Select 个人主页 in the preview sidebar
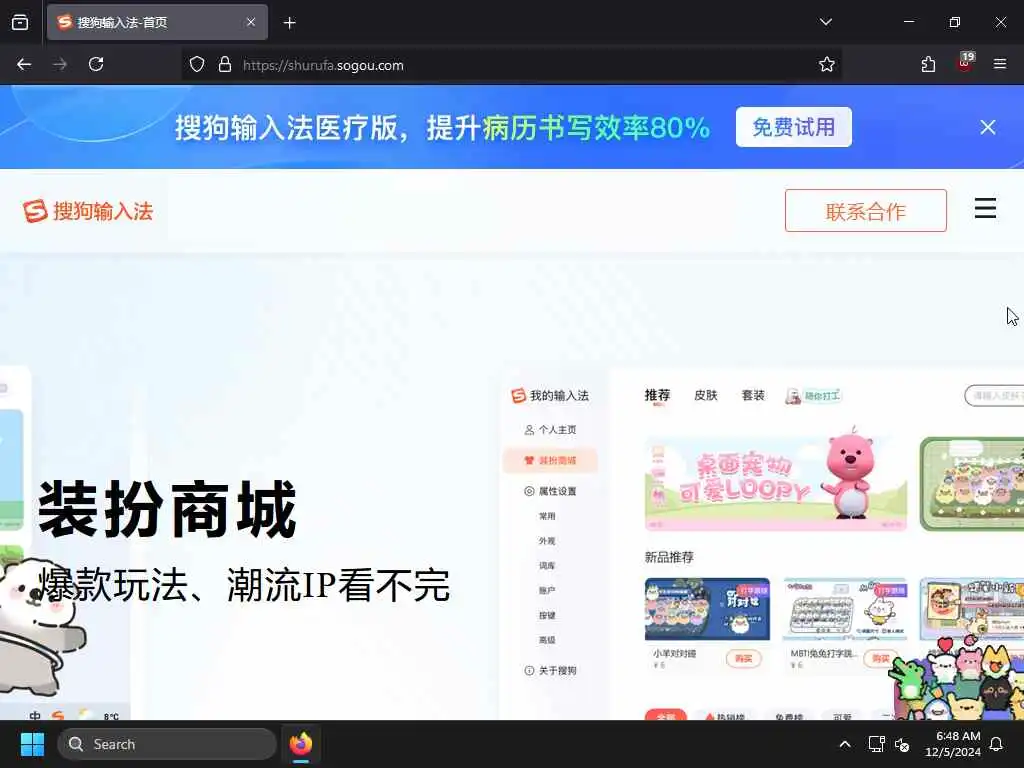Viewport: 1024px width, 768px height. click(x=551, y=430)
